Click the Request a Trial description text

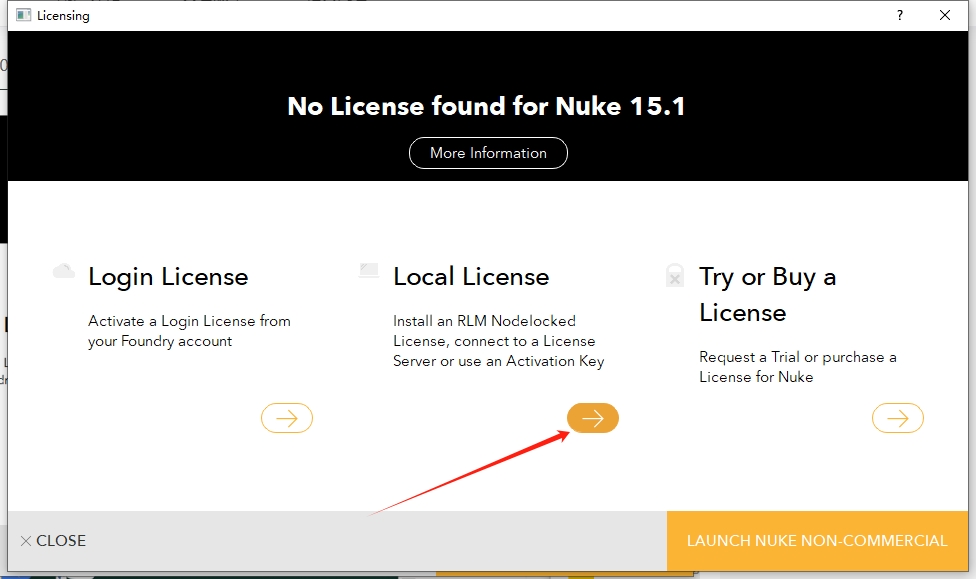(x=797, y=367)
